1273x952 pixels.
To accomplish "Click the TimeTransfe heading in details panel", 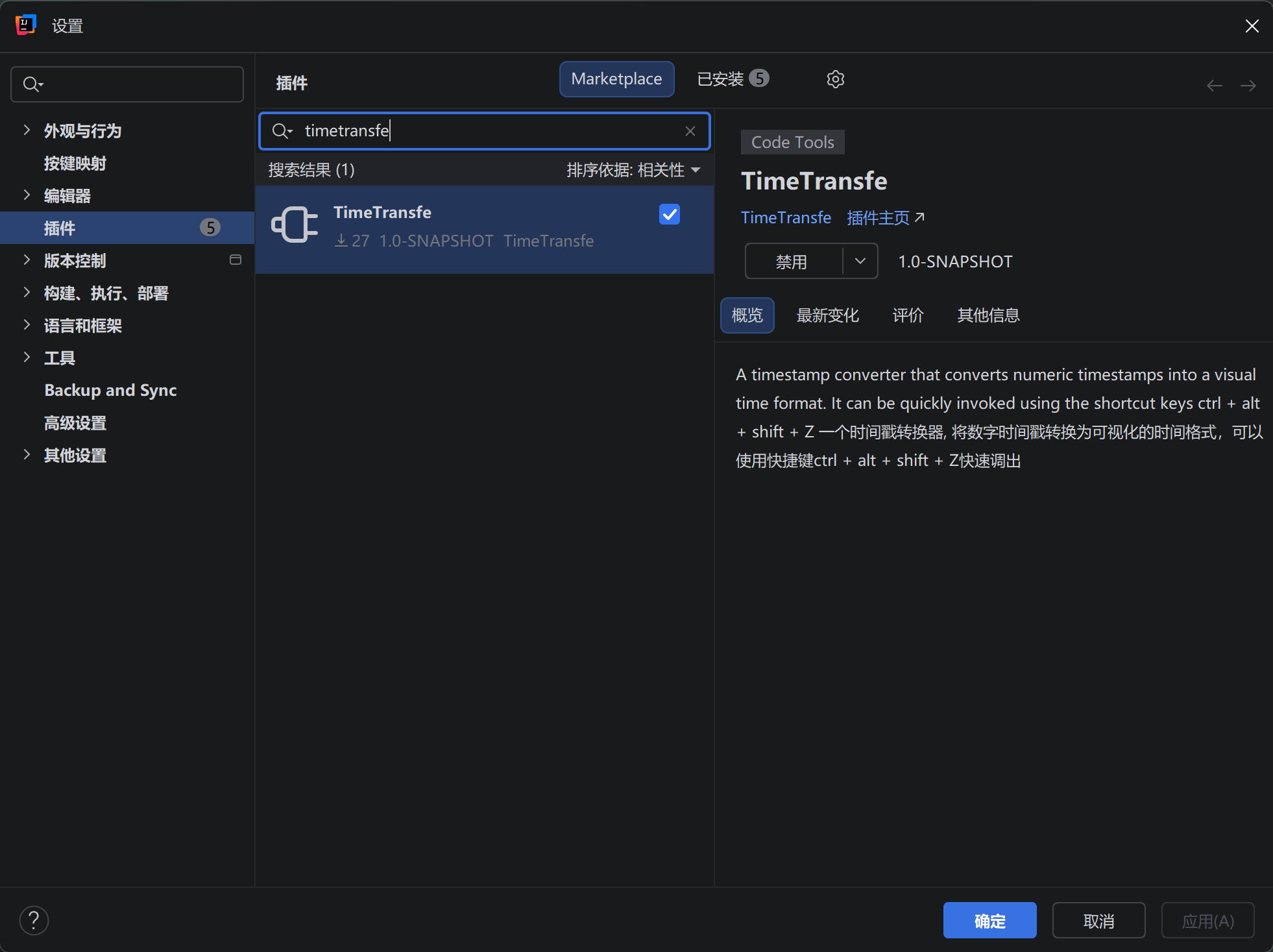I will coord(814,181).
